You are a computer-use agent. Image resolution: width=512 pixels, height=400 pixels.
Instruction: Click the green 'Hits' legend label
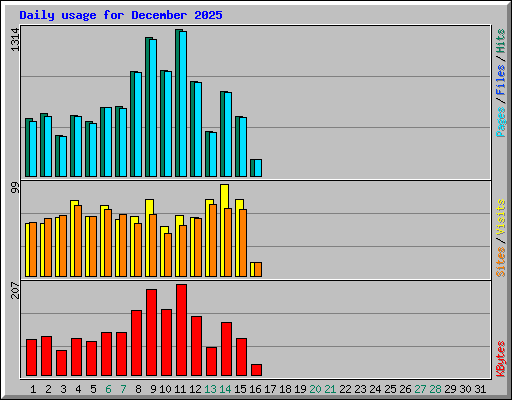click(500, 41)
